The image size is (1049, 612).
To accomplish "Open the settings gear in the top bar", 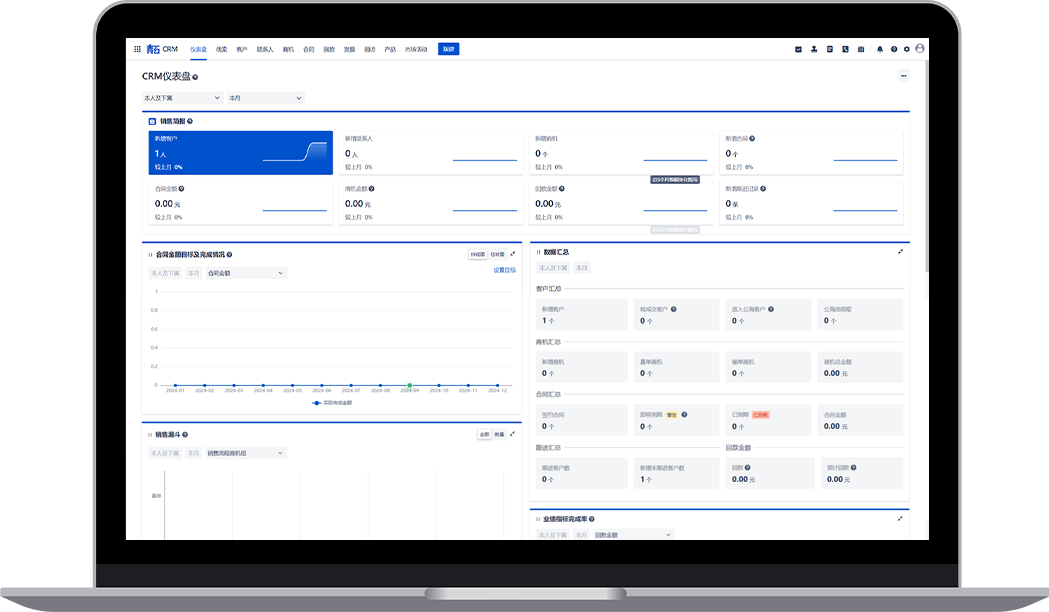I will coord(907,49).
